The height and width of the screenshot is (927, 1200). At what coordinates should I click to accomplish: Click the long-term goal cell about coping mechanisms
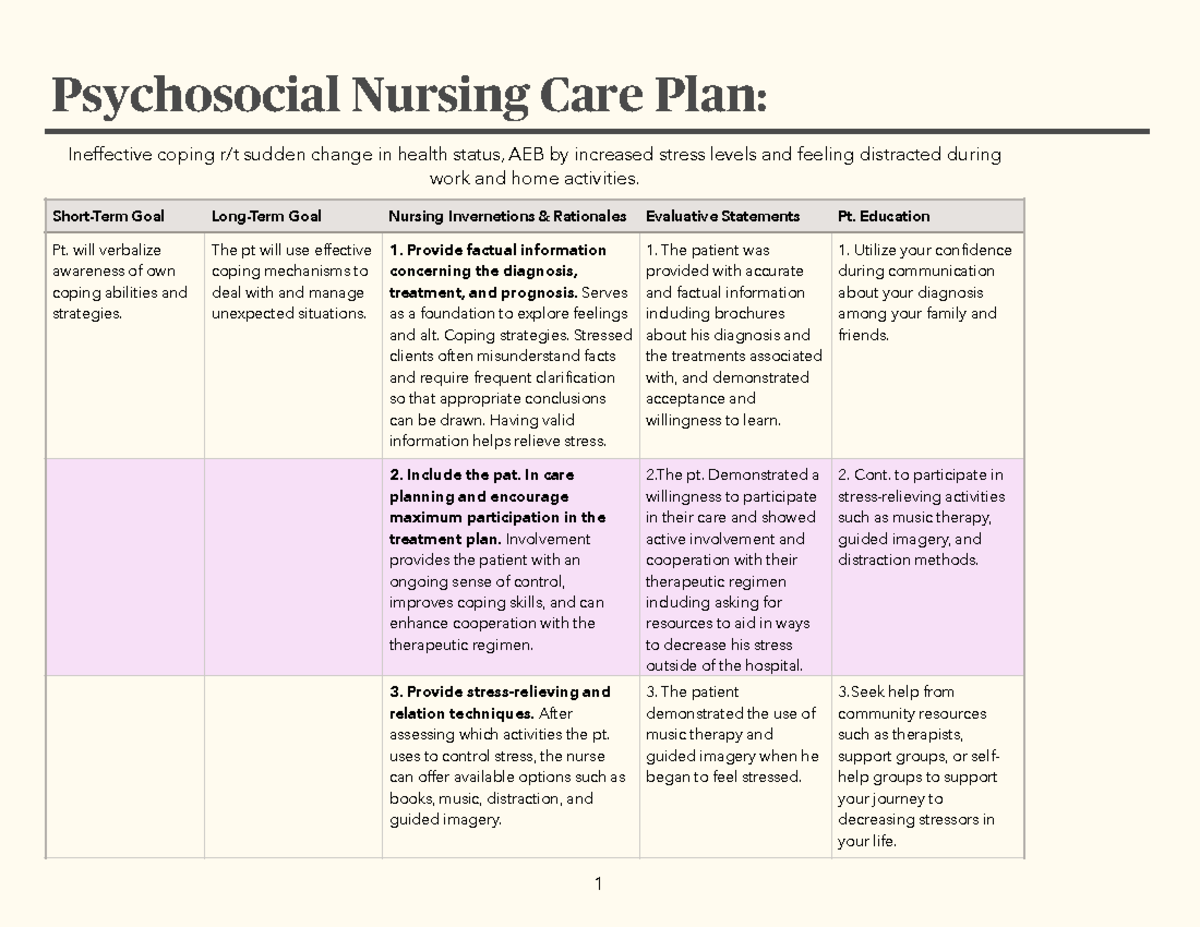(x=290, y=281)
